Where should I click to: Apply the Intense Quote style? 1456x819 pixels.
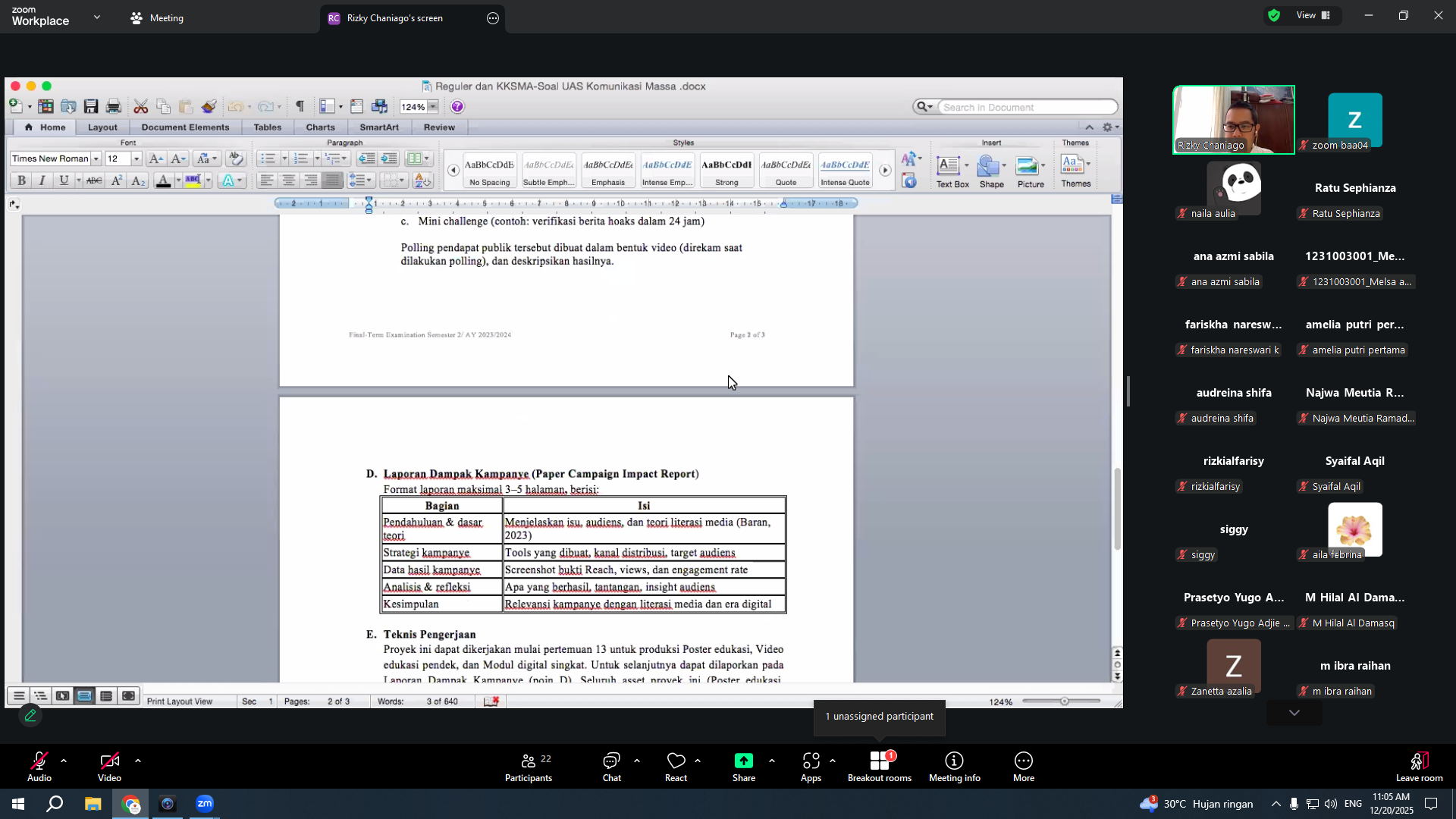click(x=845, y=171)
